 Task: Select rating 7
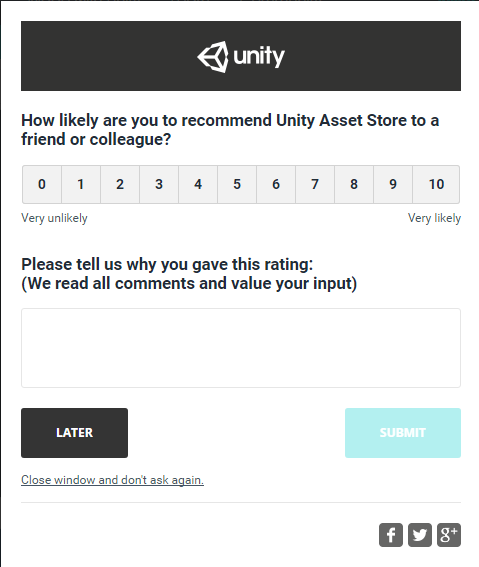click(x=315, y=184)
